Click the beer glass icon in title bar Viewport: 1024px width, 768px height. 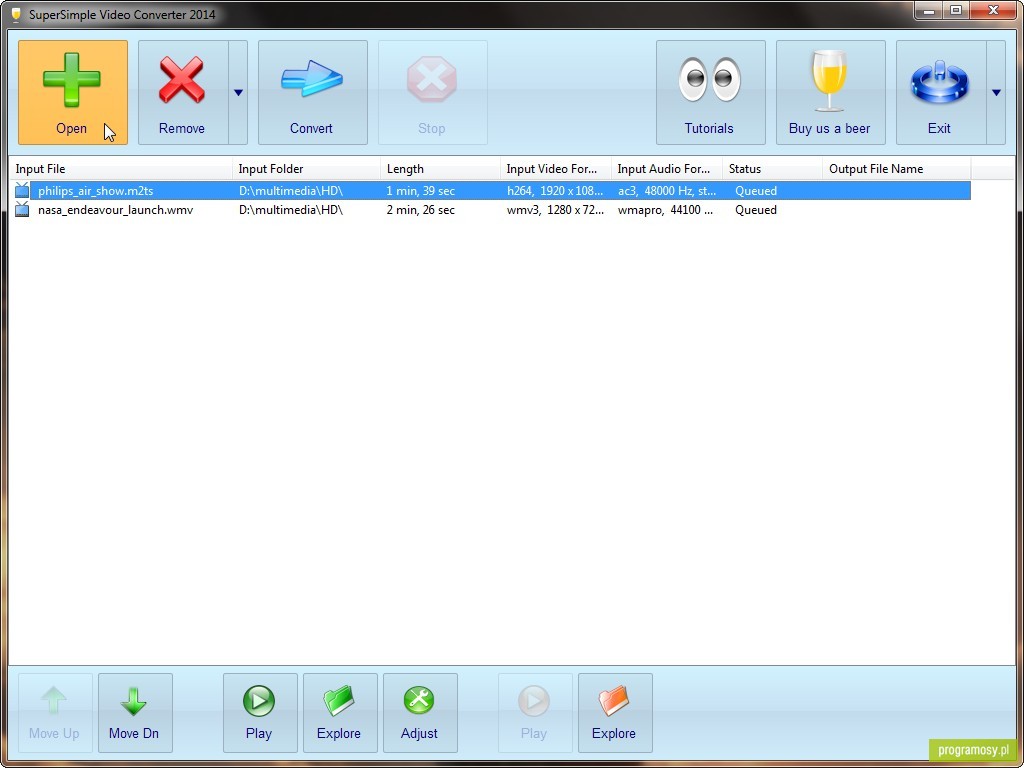16,14
